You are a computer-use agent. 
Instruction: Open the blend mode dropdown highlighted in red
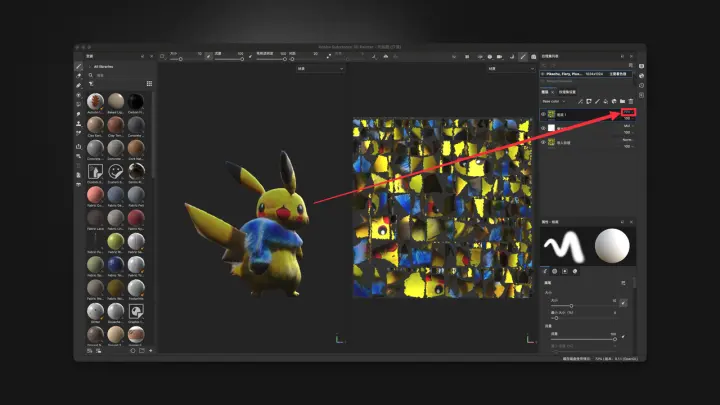tap(628, 113)
